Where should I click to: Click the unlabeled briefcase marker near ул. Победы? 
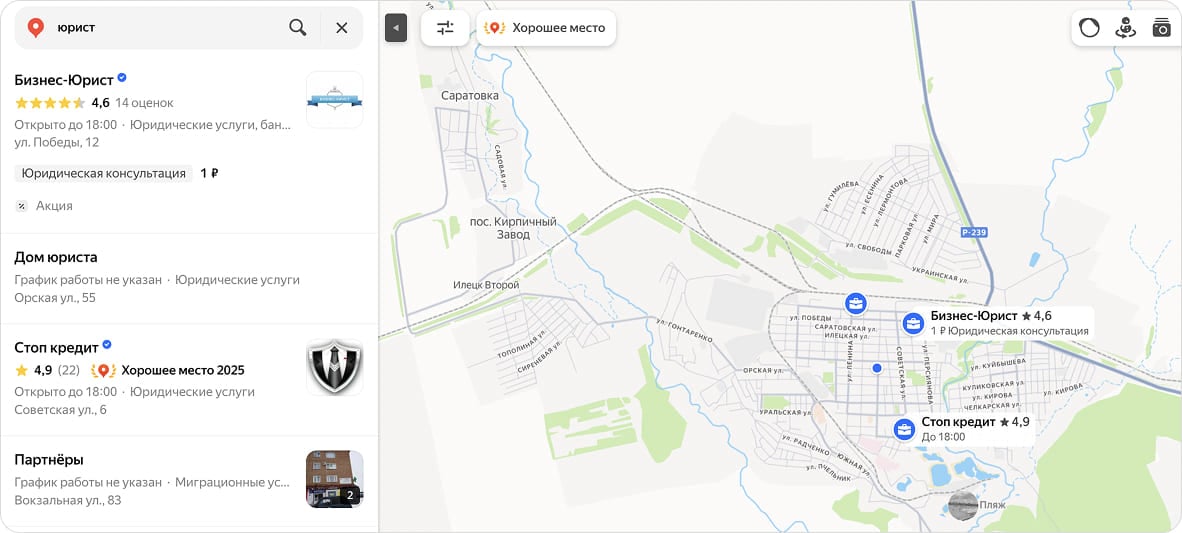[856, 304]
